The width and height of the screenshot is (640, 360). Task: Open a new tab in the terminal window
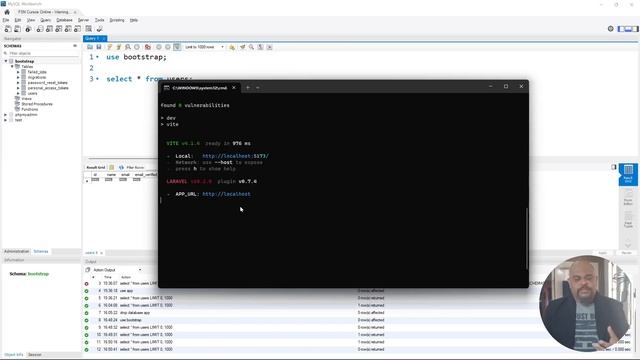tap(248, 87)
